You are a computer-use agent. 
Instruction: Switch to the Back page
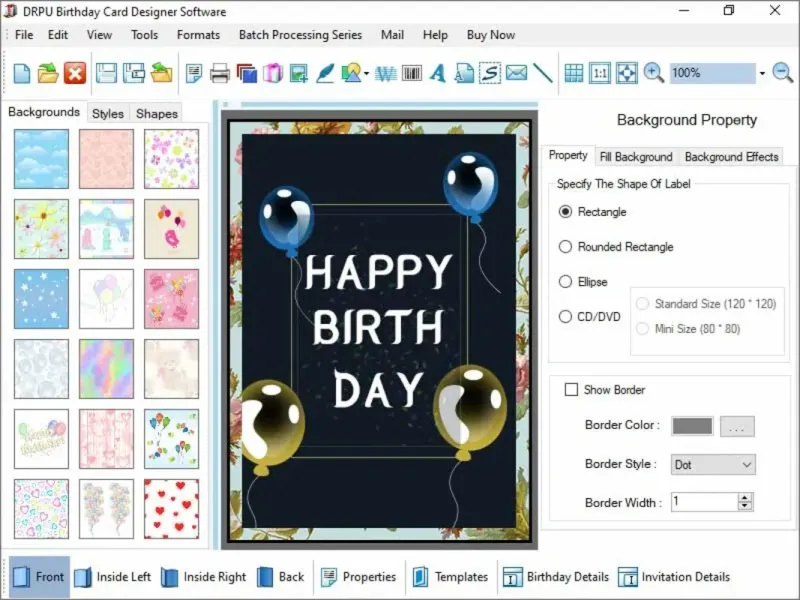pyautogui.click(x=281, y=577)
